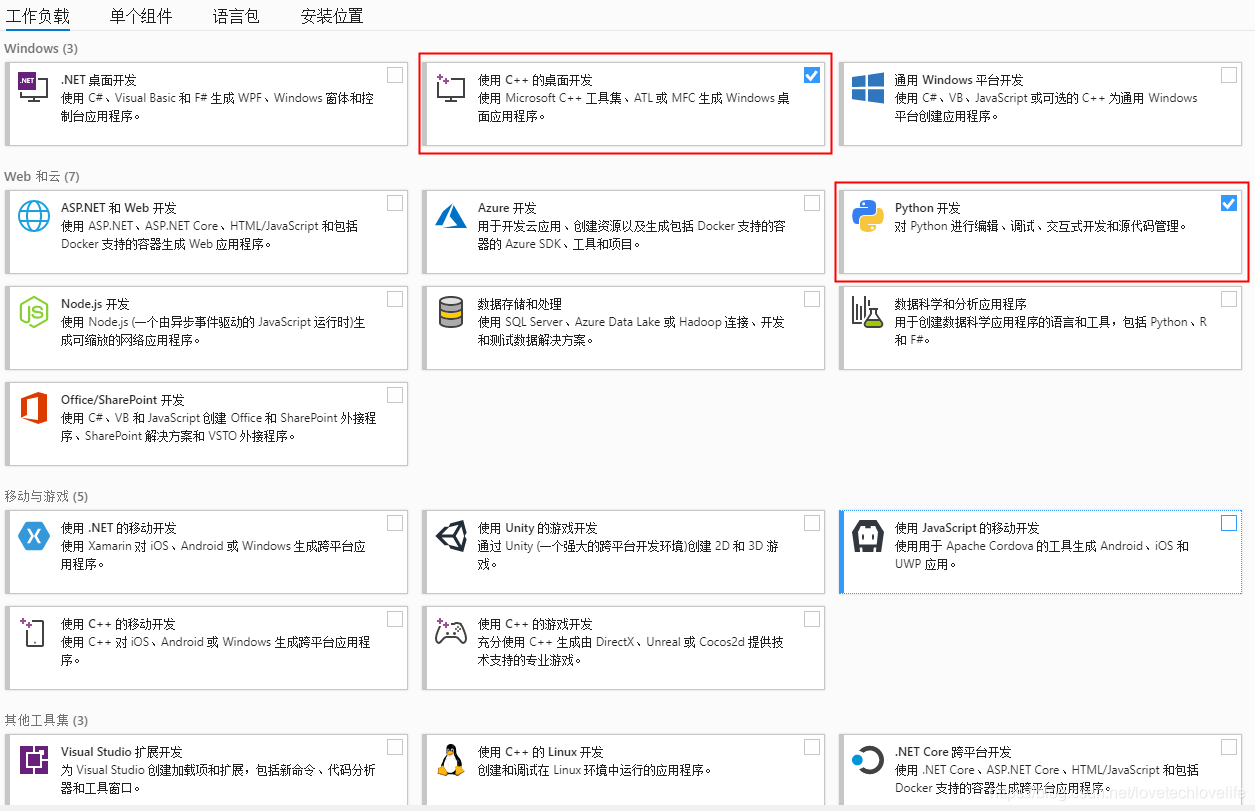Enable the .NET 桌面开发 checkbox
This screenshot has width=1255, height=811.
click(x=395, y=75)
